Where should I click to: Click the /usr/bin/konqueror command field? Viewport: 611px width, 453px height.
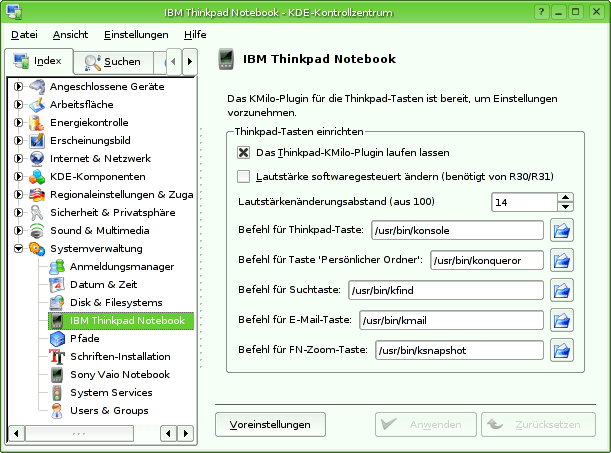(487, 260)
